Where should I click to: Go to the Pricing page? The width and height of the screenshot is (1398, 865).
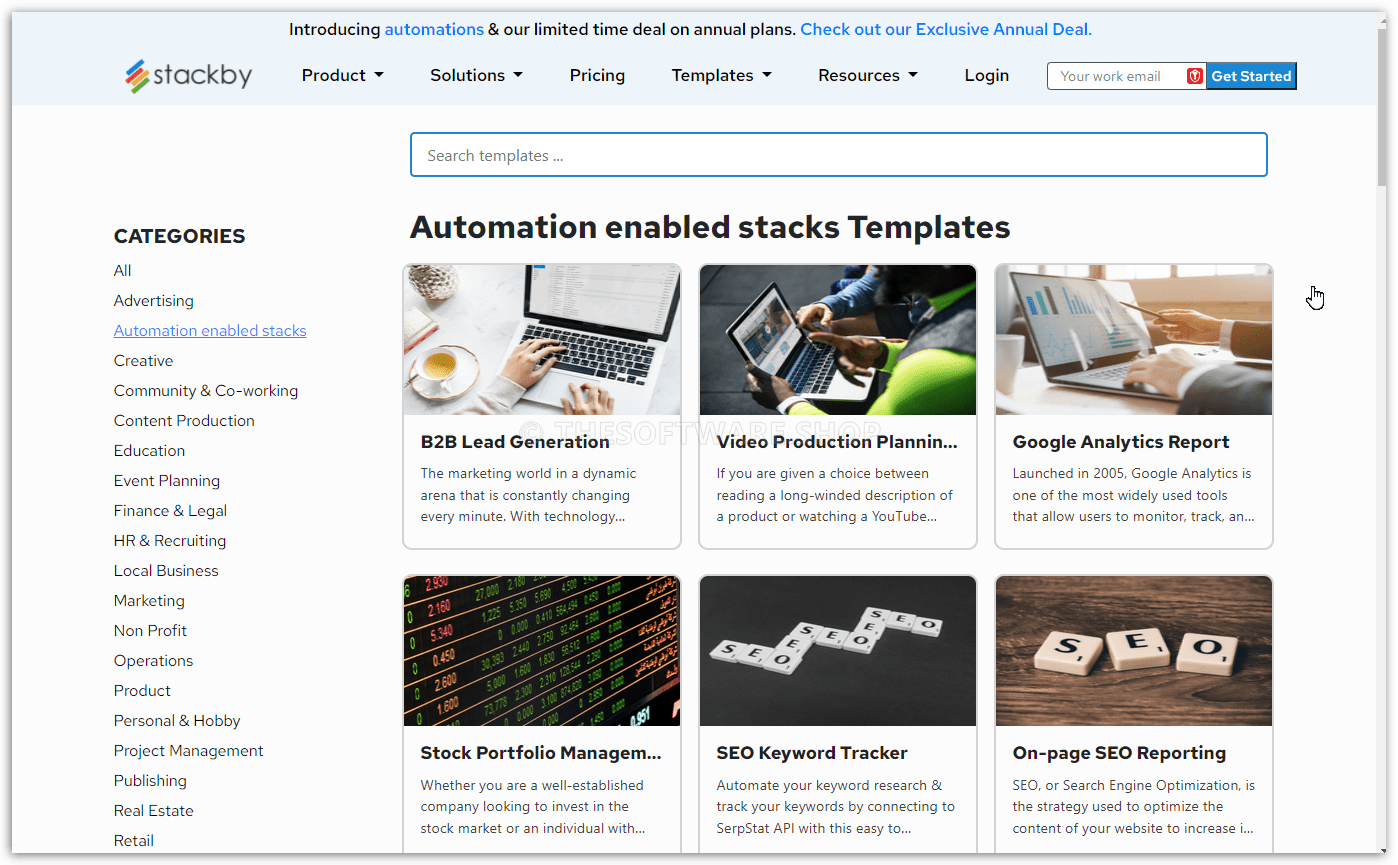pos(597,75)
